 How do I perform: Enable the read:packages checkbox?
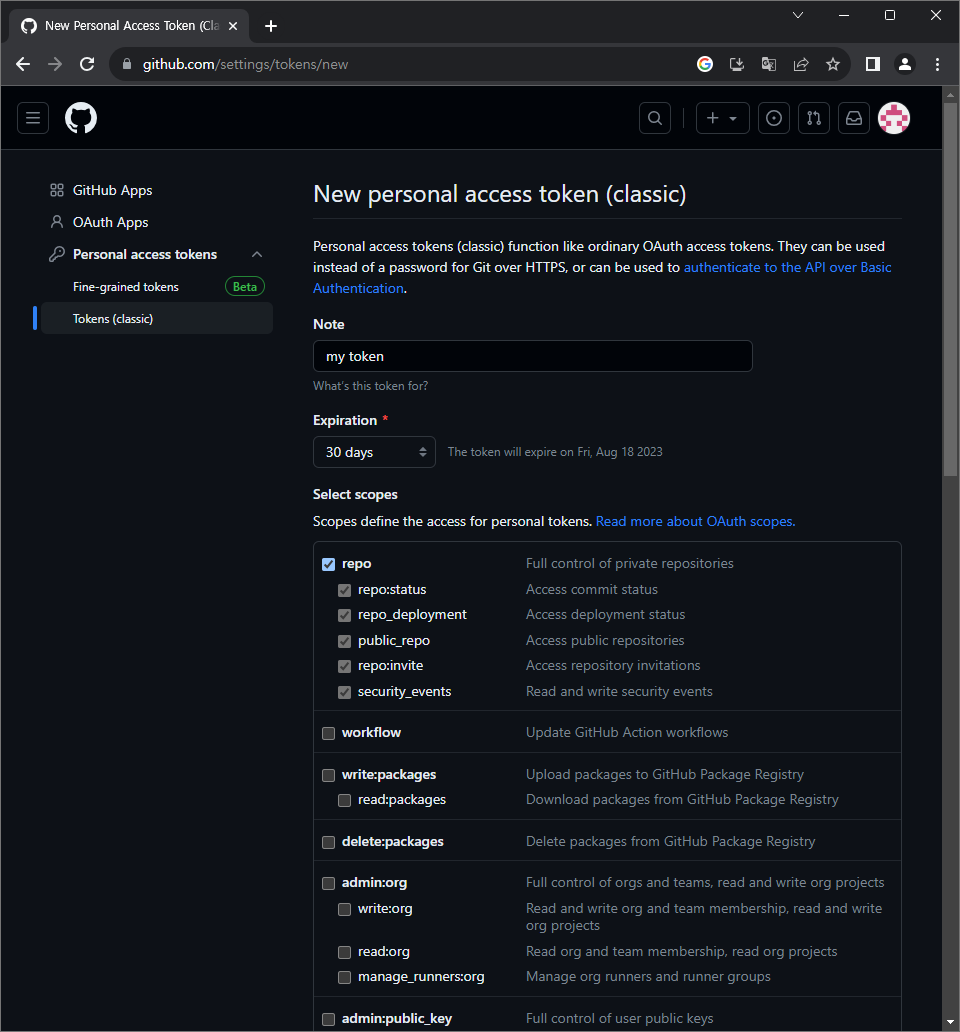coord(344,800)
